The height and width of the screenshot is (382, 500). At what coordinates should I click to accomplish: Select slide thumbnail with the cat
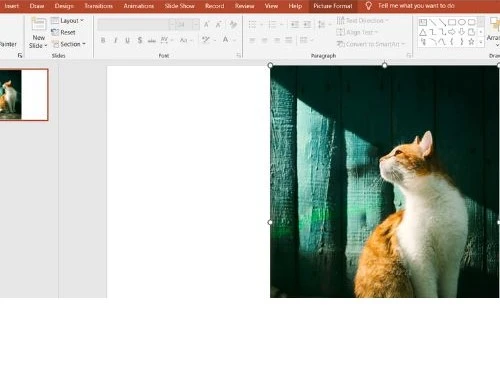tap(24, 95)
